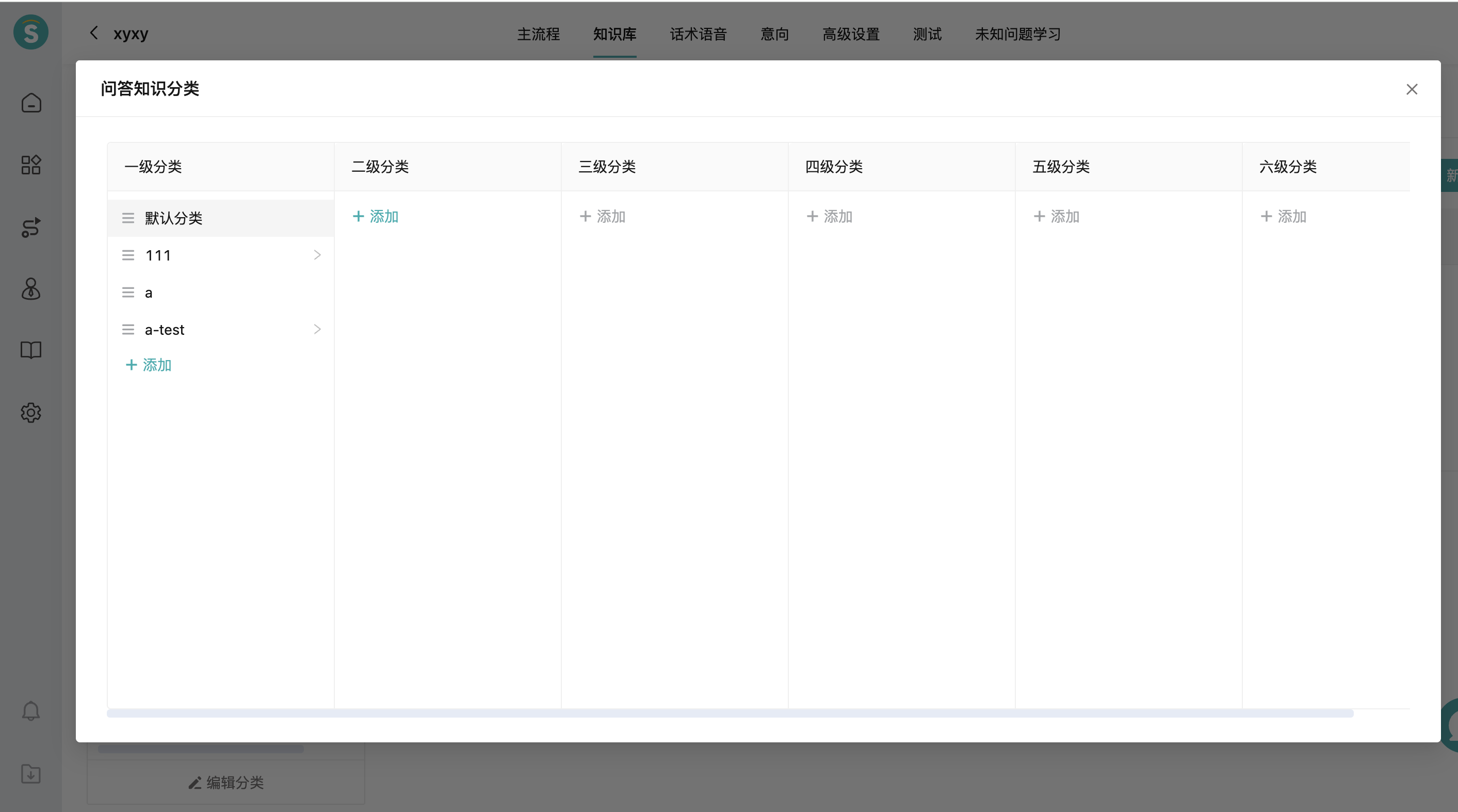Switch to 测试 tab
The height and width of the screenshot is (812, 1458).
point(927,34)
